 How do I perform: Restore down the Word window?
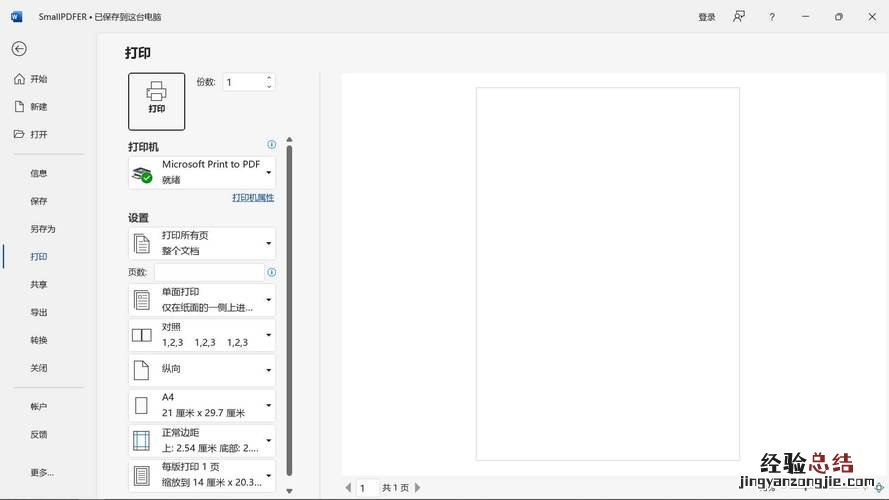tap(839, 17)
